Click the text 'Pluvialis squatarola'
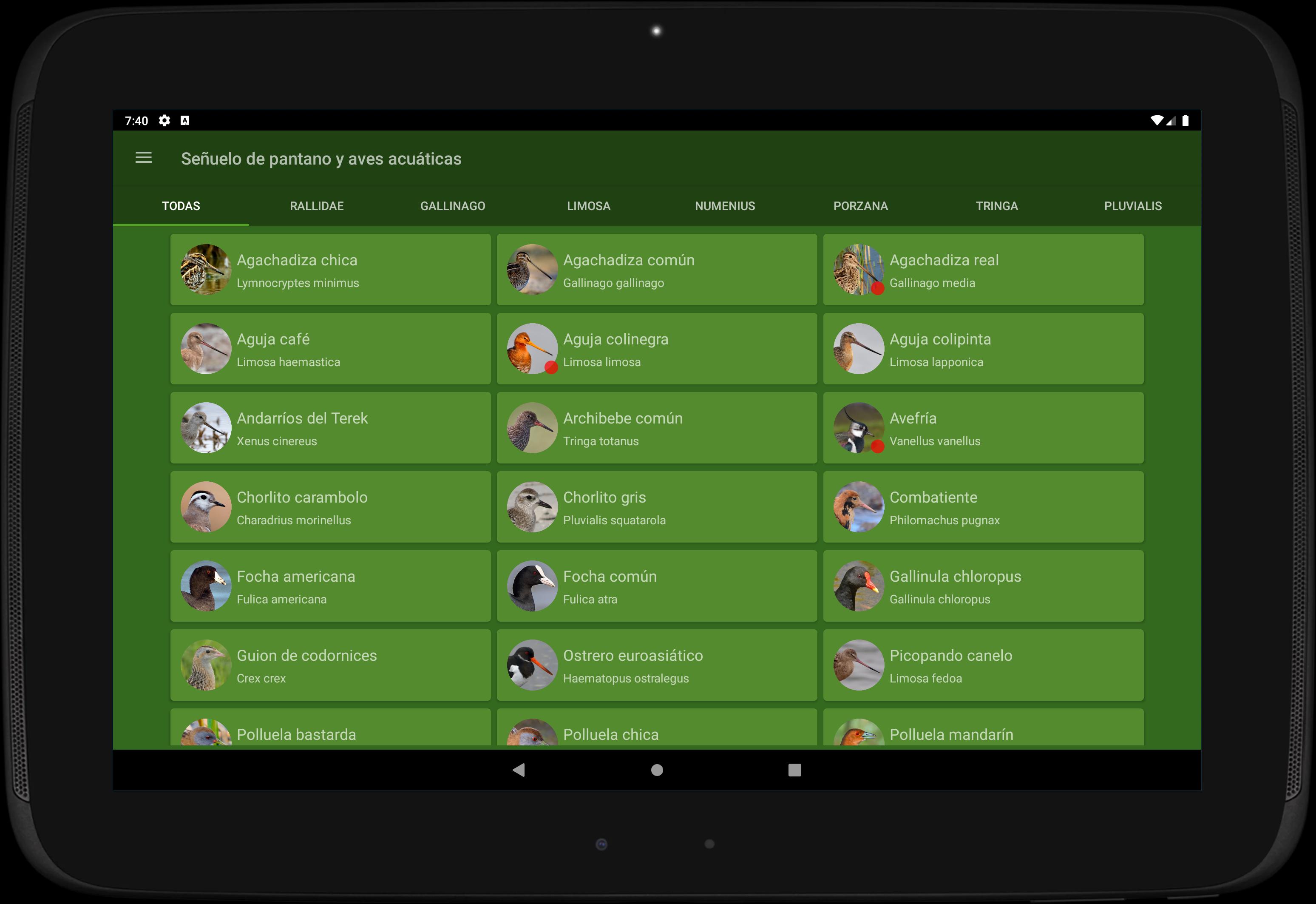The width and height of the screenshot is (1316, 904). [x=614, y=520]
